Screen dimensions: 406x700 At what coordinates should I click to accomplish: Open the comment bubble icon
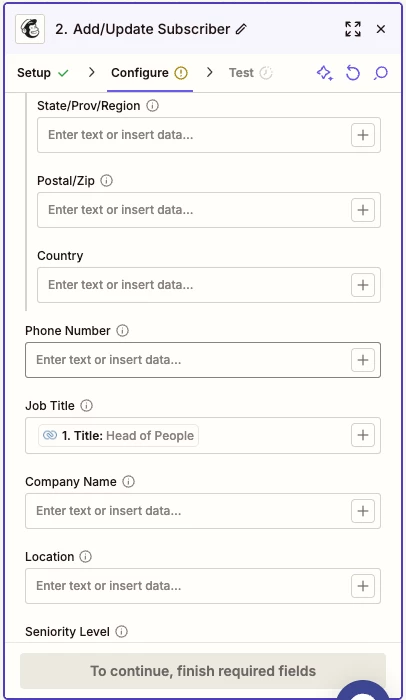point(381,73)
